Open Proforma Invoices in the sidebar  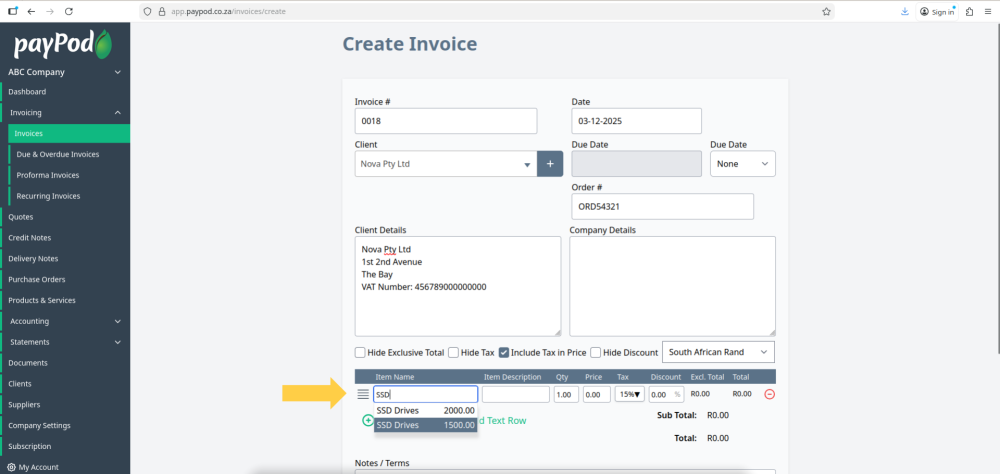click(48, 175)
